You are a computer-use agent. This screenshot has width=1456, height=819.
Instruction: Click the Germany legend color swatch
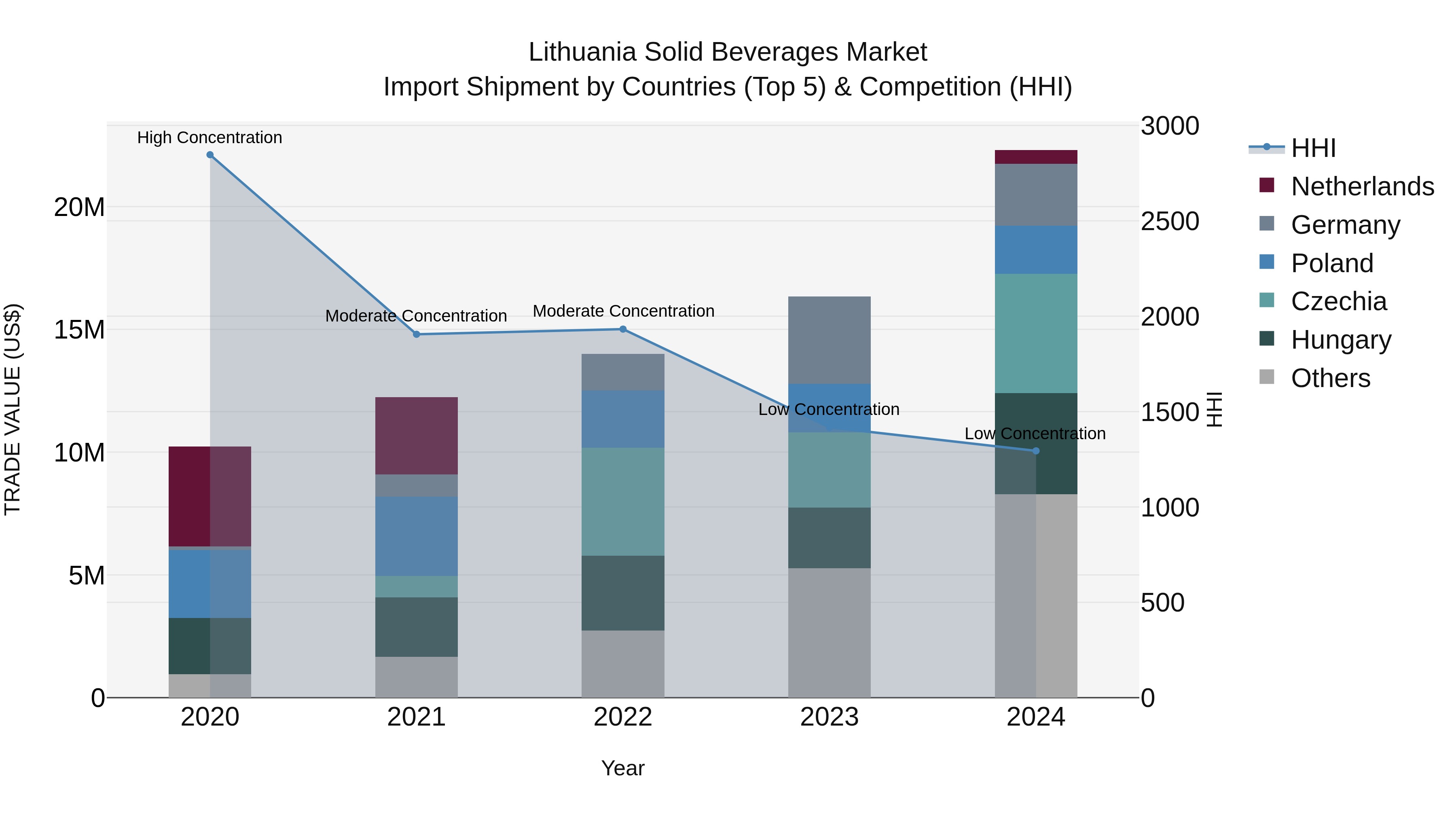pyautogui.click(x=1267, y=224)
